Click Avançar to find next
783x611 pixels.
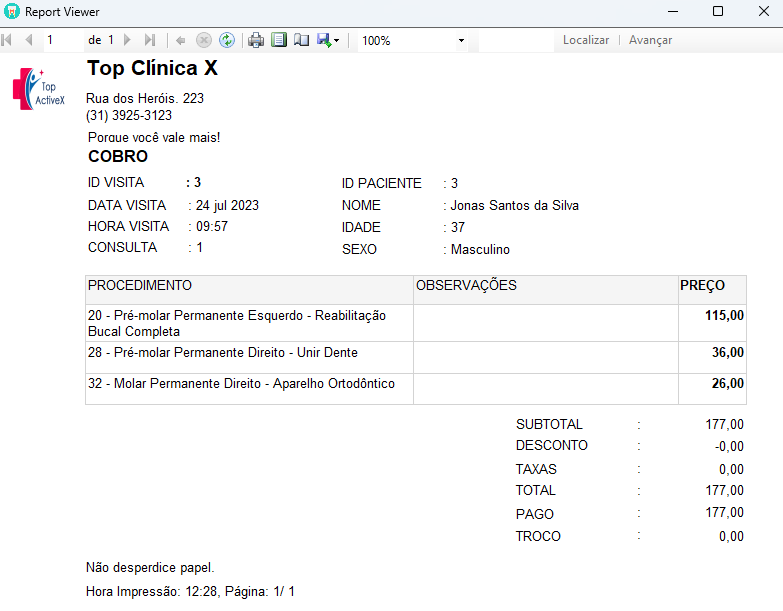650,40
